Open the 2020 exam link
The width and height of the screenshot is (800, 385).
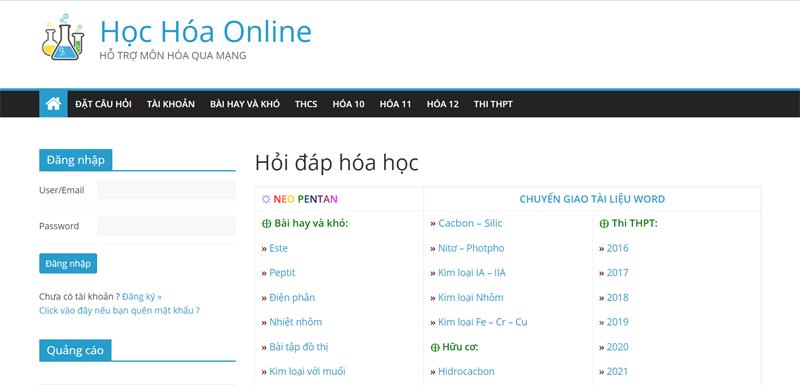pyautogui.click(x=617, y=347)
